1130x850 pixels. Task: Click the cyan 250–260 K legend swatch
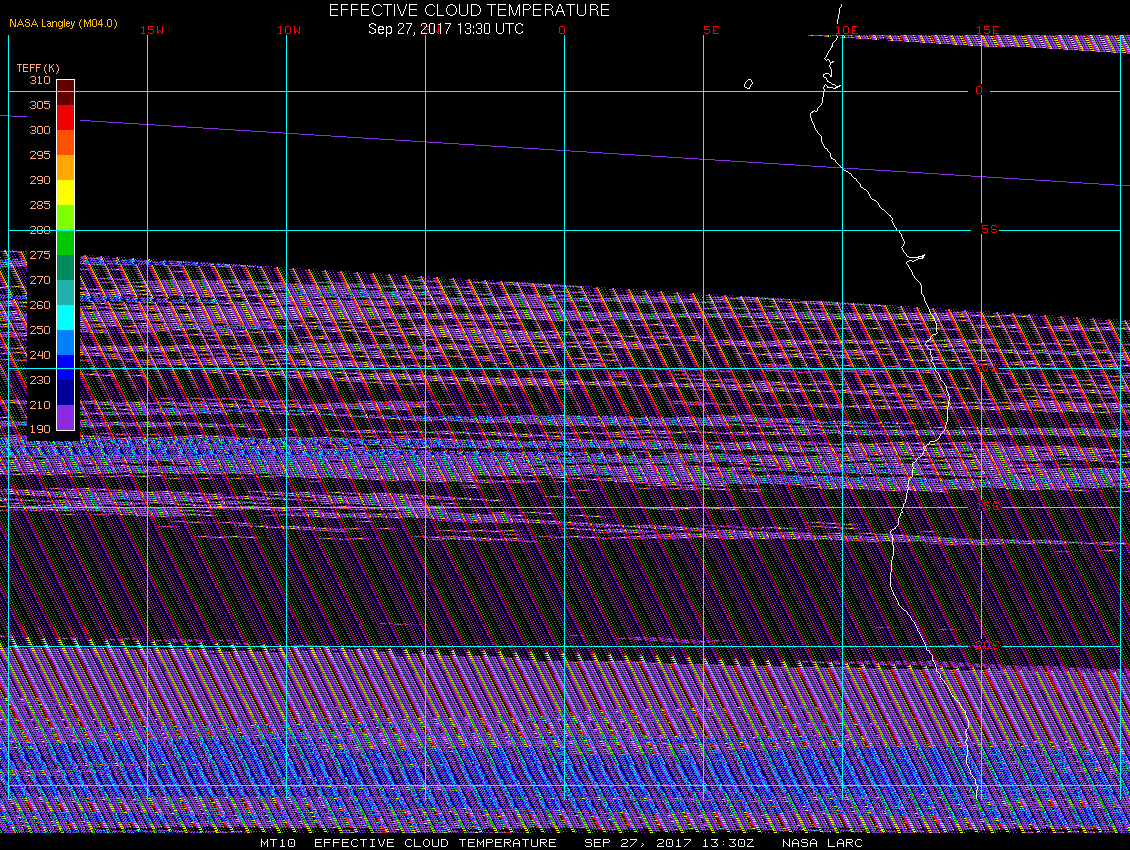66,318
